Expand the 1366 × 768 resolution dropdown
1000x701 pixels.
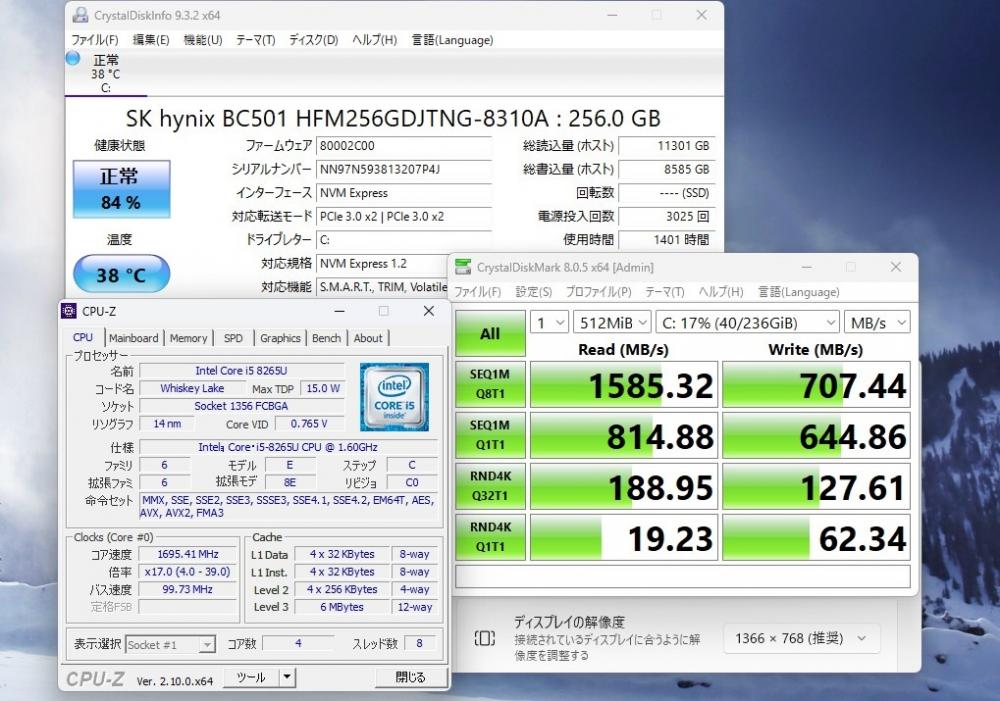(802, 638)
